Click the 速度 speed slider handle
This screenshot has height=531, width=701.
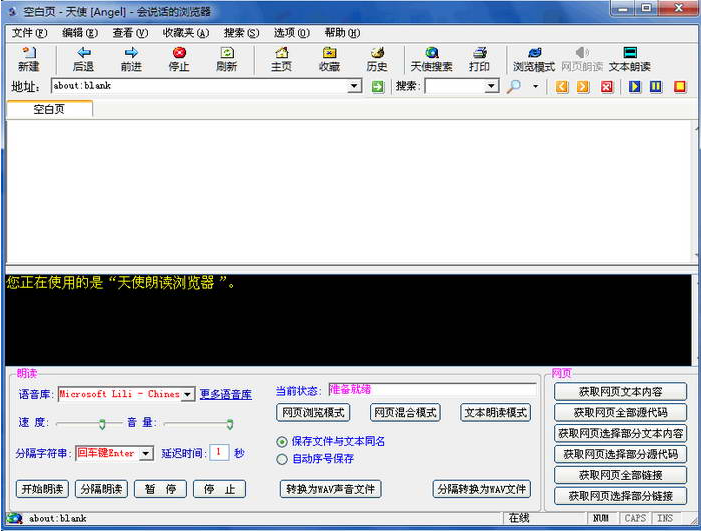102,424
